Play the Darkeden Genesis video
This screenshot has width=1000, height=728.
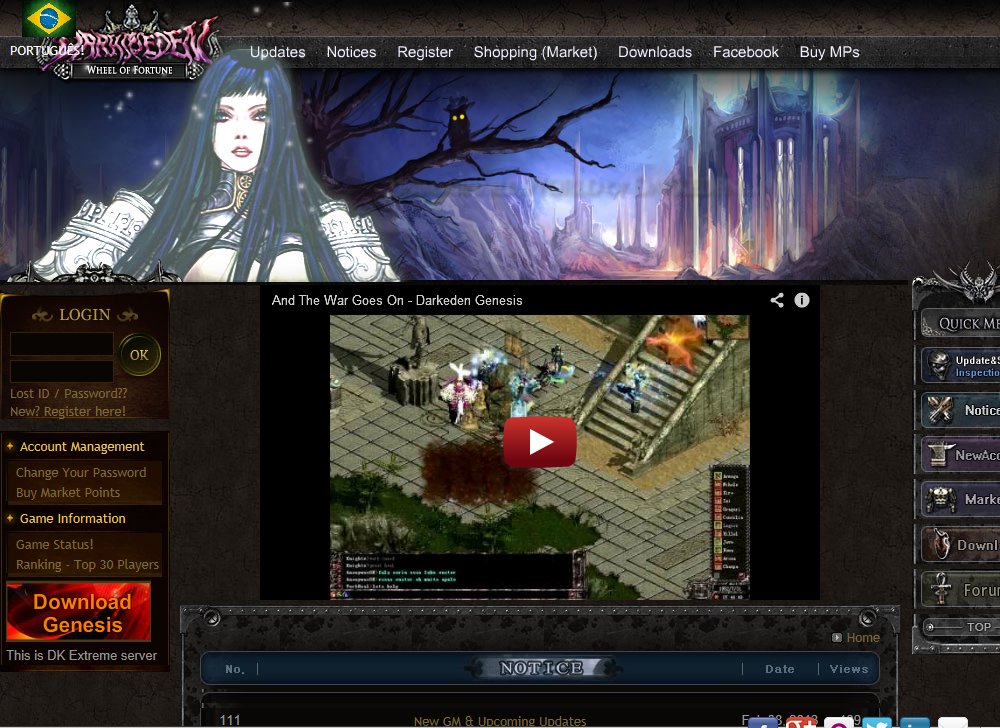point(540,442)
